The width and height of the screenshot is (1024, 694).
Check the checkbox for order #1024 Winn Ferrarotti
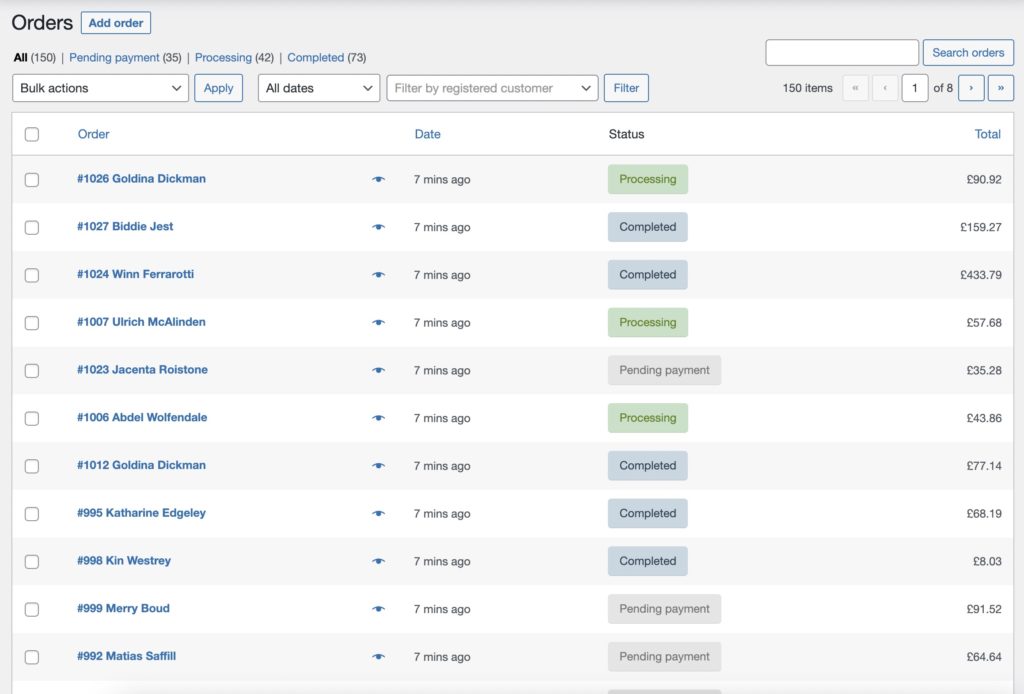pyautogui.click(x=31, y=274)
